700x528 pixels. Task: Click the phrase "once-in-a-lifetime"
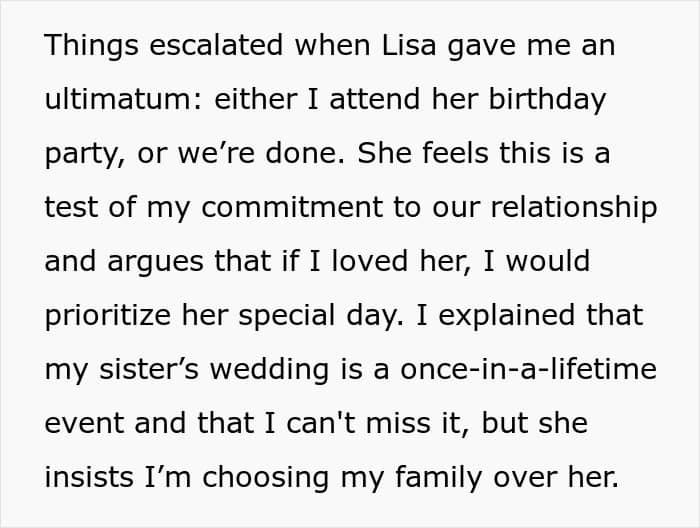coord(529,369)
